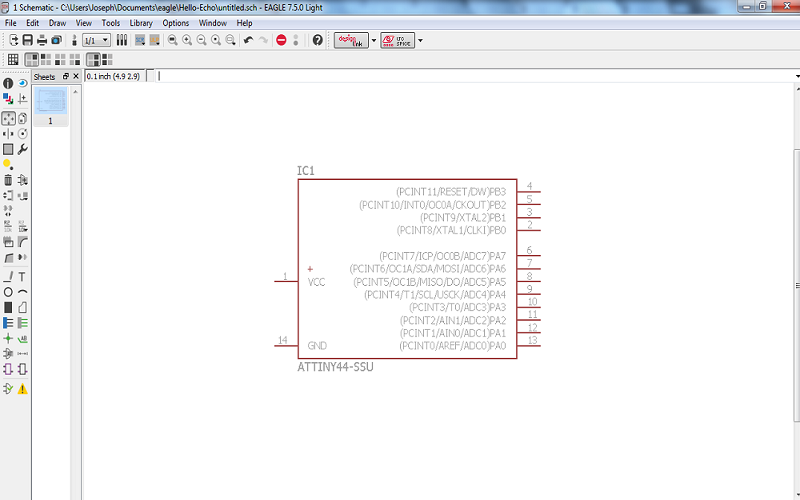
Task: Select the Replace part tool
Action: (x=22, y=195)
